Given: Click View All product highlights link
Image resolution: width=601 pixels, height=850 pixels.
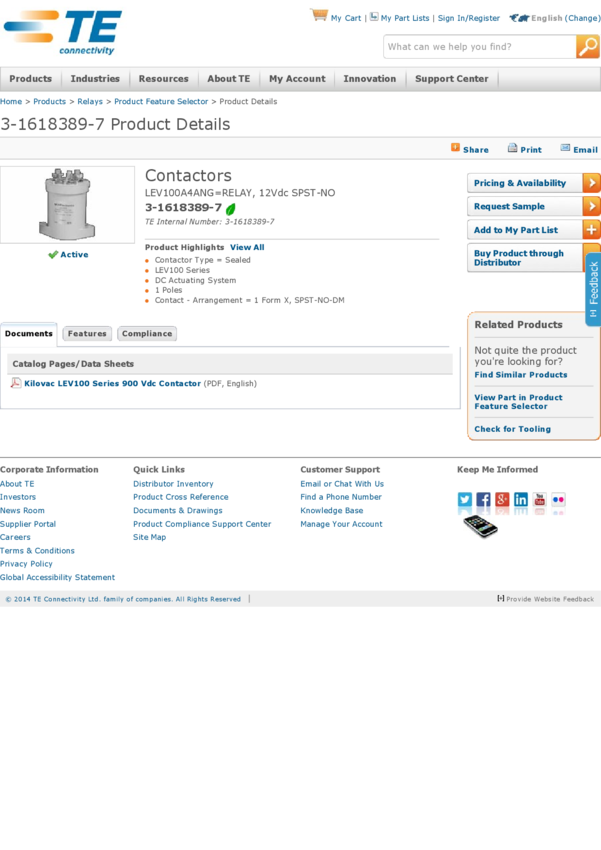Looking at the screenshot, I should coord(247,247).
